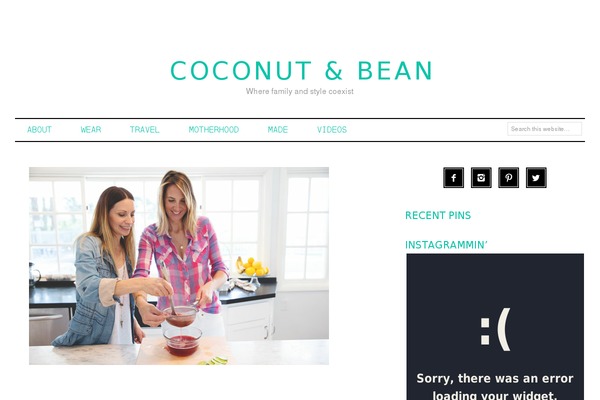This screenshot has height=400, width=600.
Task: Click the tagline Where family and style coexist
Action: 300,91
